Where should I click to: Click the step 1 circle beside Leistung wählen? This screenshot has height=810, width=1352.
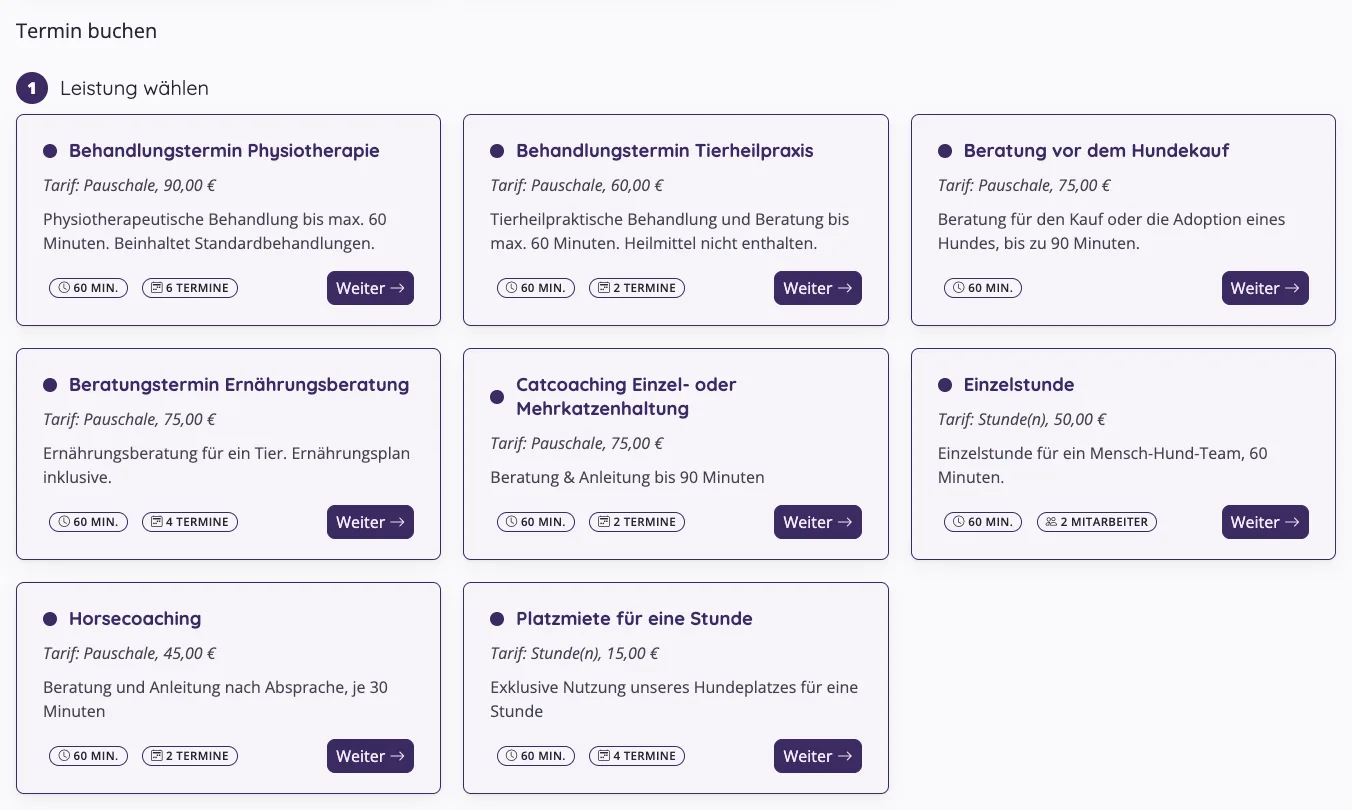click(32, 88)
